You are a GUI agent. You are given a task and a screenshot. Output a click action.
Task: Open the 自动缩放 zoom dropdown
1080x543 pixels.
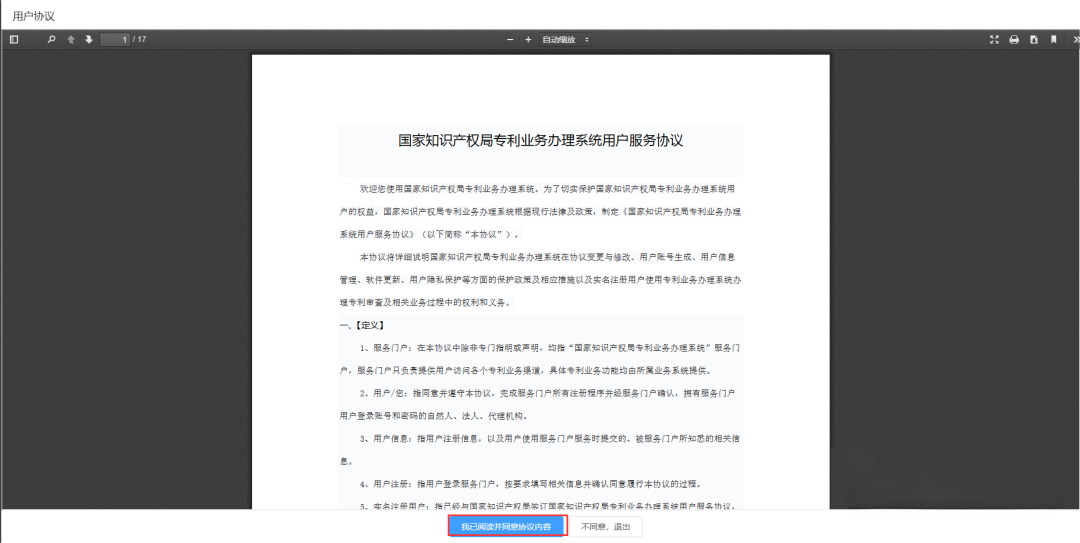pos(565,39)
